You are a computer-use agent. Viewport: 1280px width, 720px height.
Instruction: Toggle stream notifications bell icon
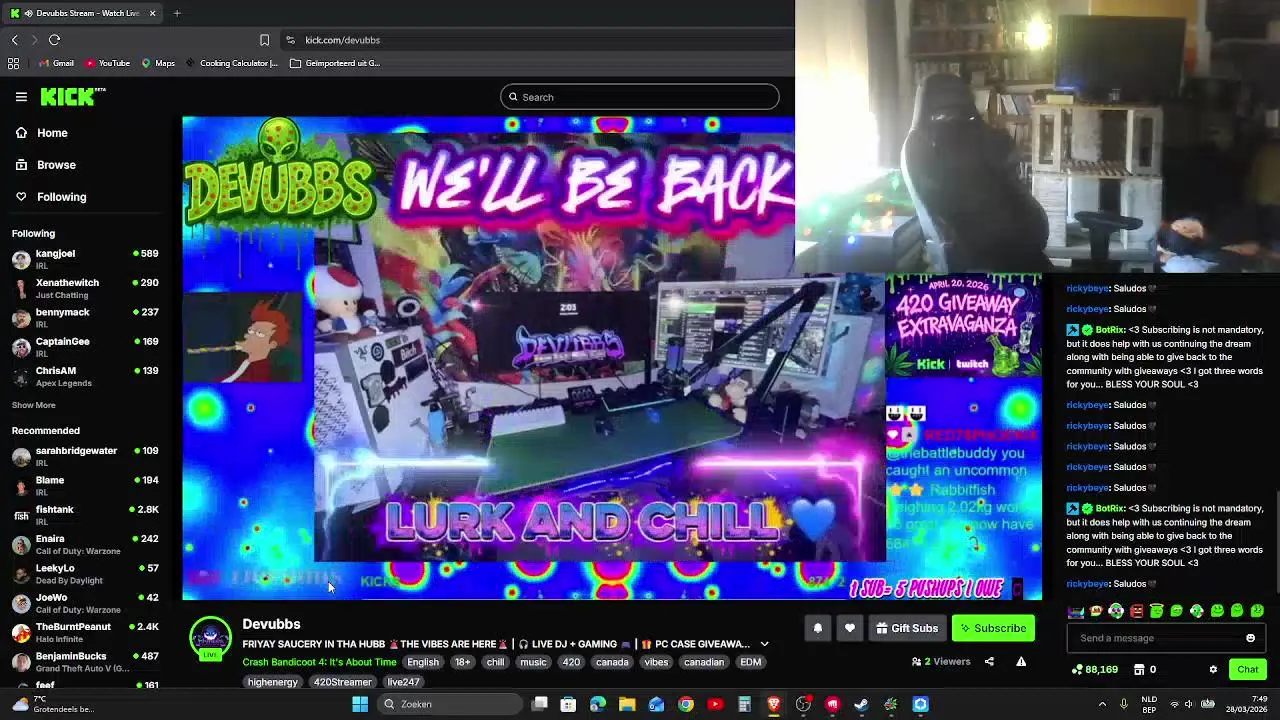click(x=817, y=628)
